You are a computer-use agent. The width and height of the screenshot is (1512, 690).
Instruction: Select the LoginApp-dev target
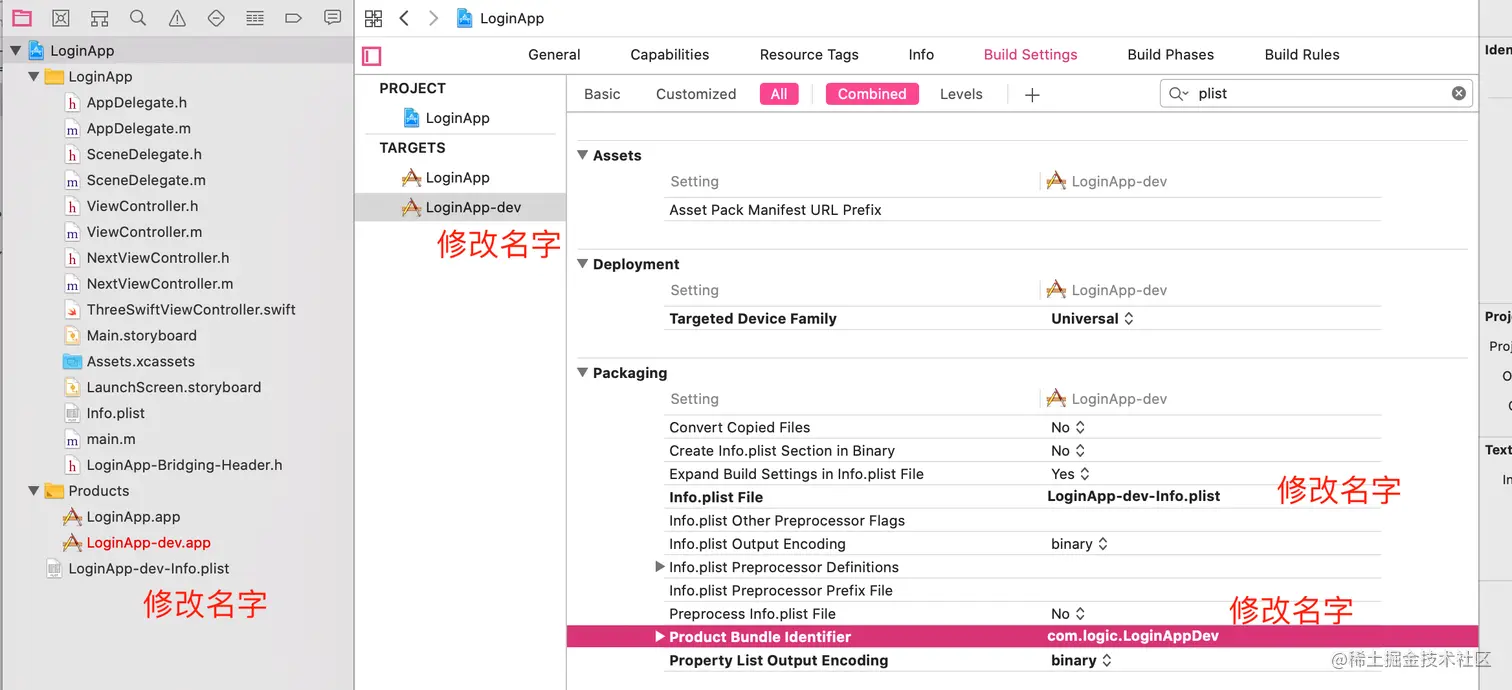460,207
